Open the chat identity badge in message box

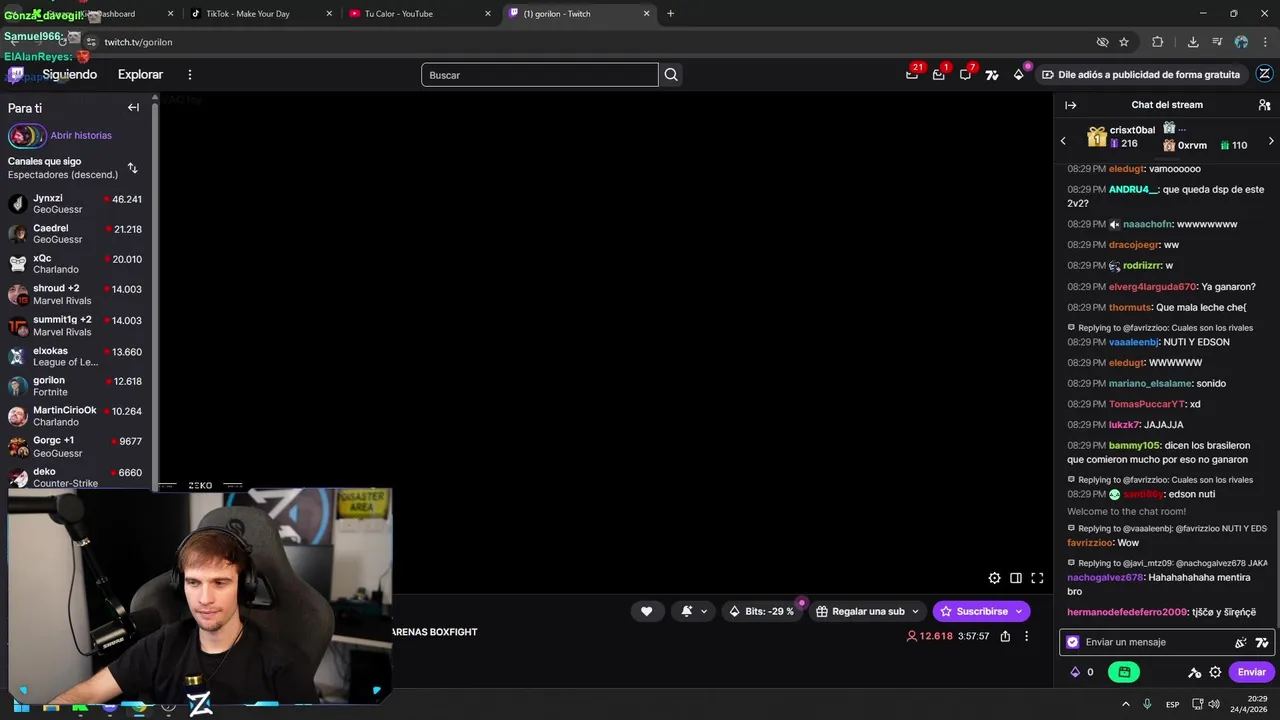click(1073, 642)
